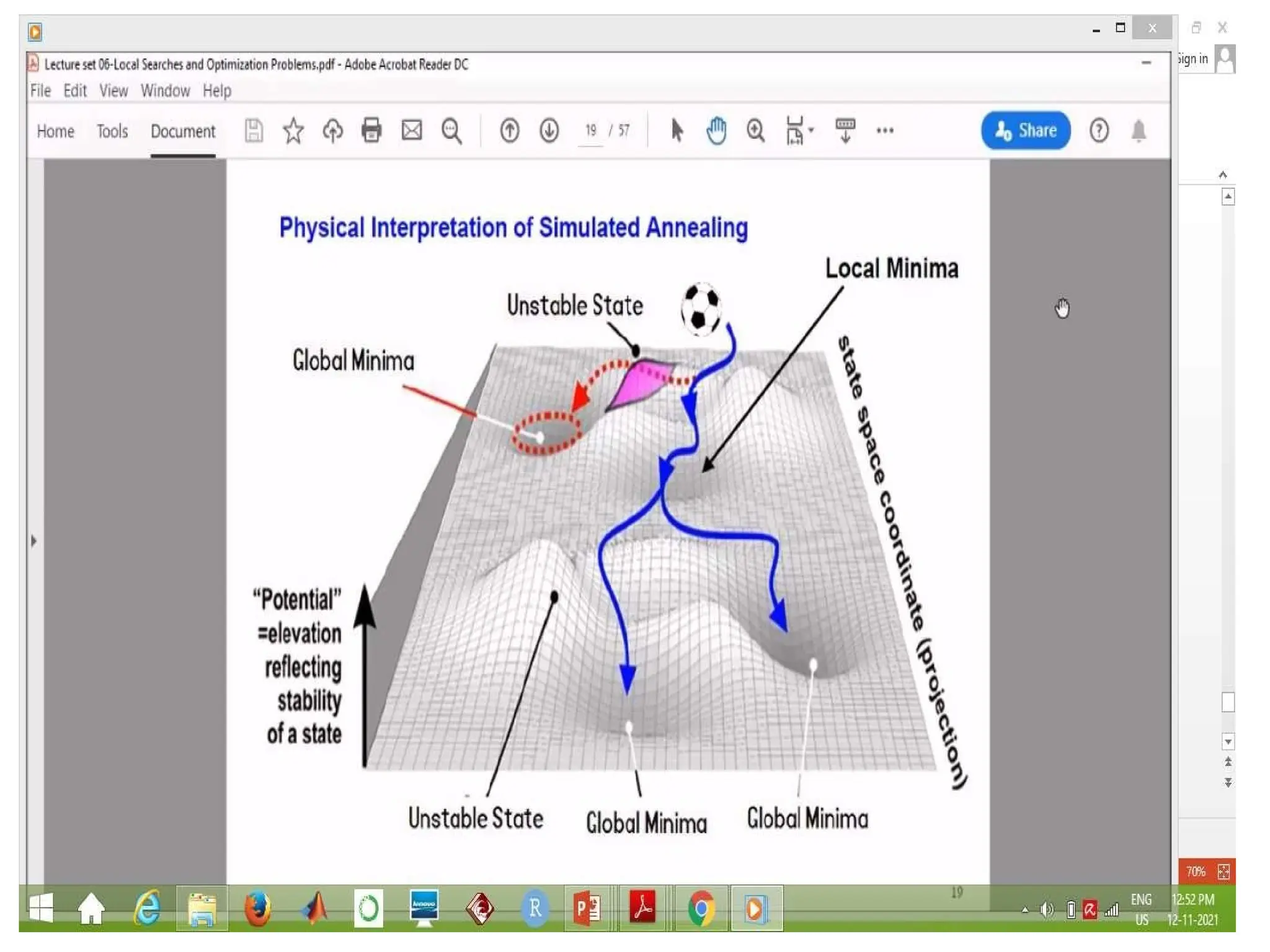This screenshot has height=952, width=1270.
Task: Send the file by email via the envelope icon
Action: (x=412, y=131)
